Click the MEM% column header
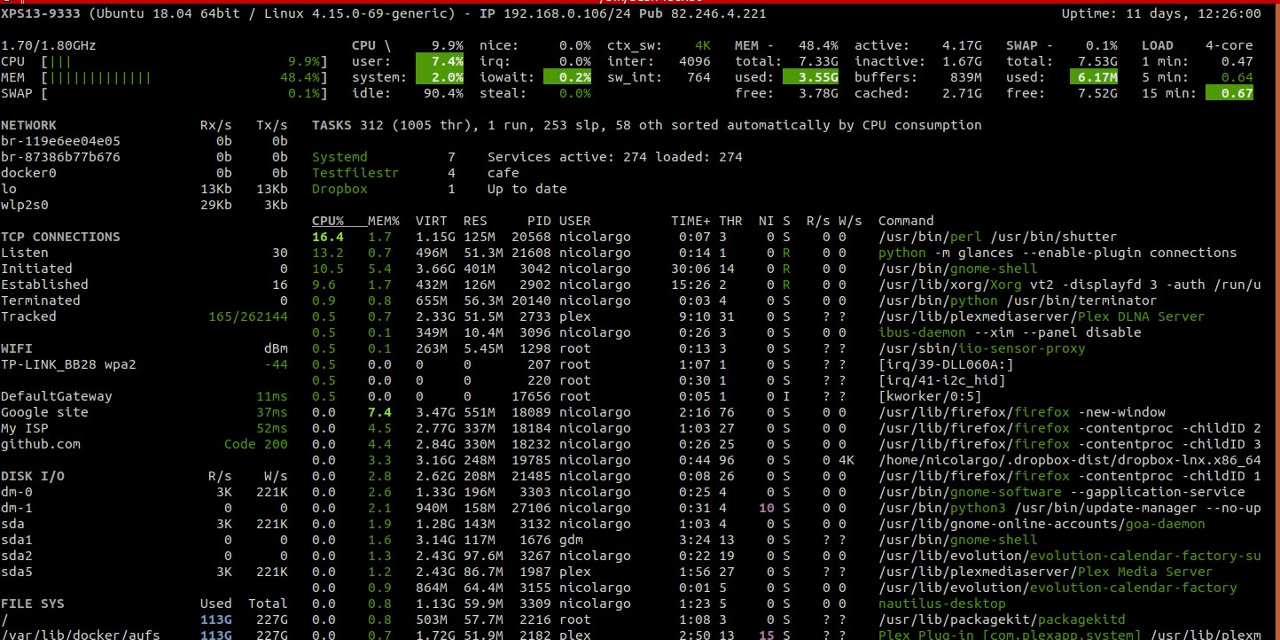Viewport: 1280px width, 640px height. click(x=383, y=221)
